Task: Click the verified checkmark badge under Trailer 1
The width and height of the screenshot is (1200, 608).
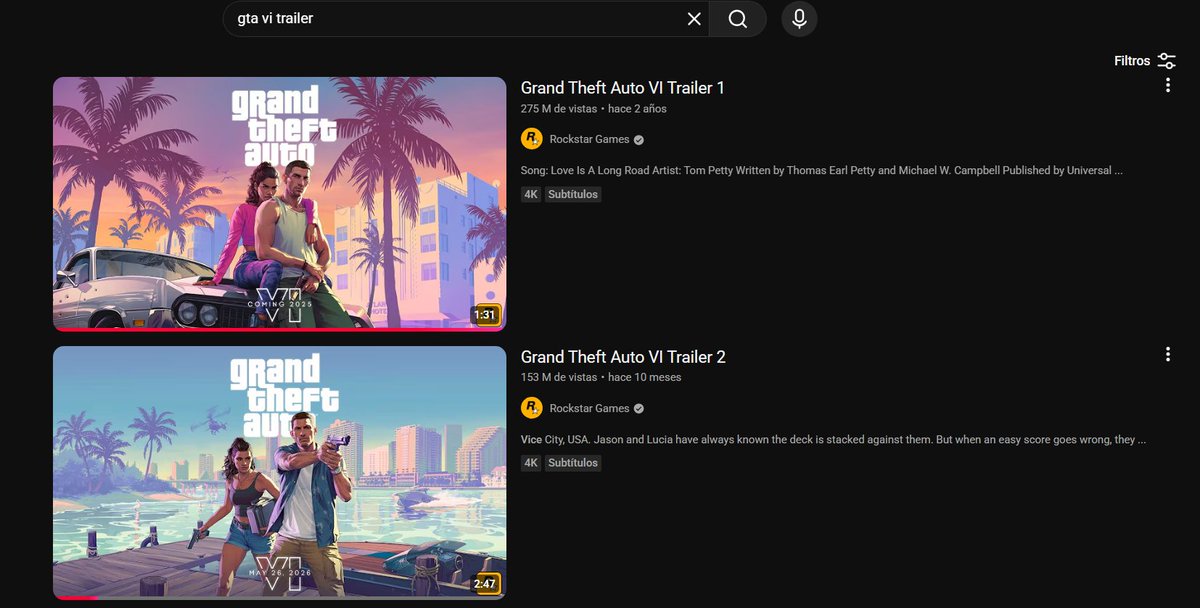Action: [x=639, y=140]
